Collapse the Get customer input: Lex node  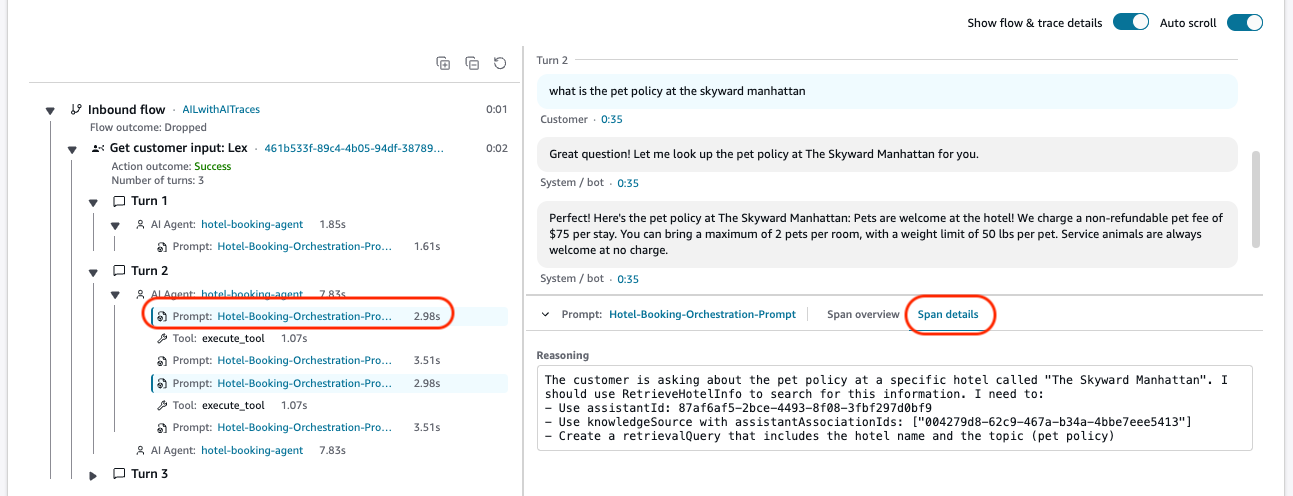[x=72, y=149]
